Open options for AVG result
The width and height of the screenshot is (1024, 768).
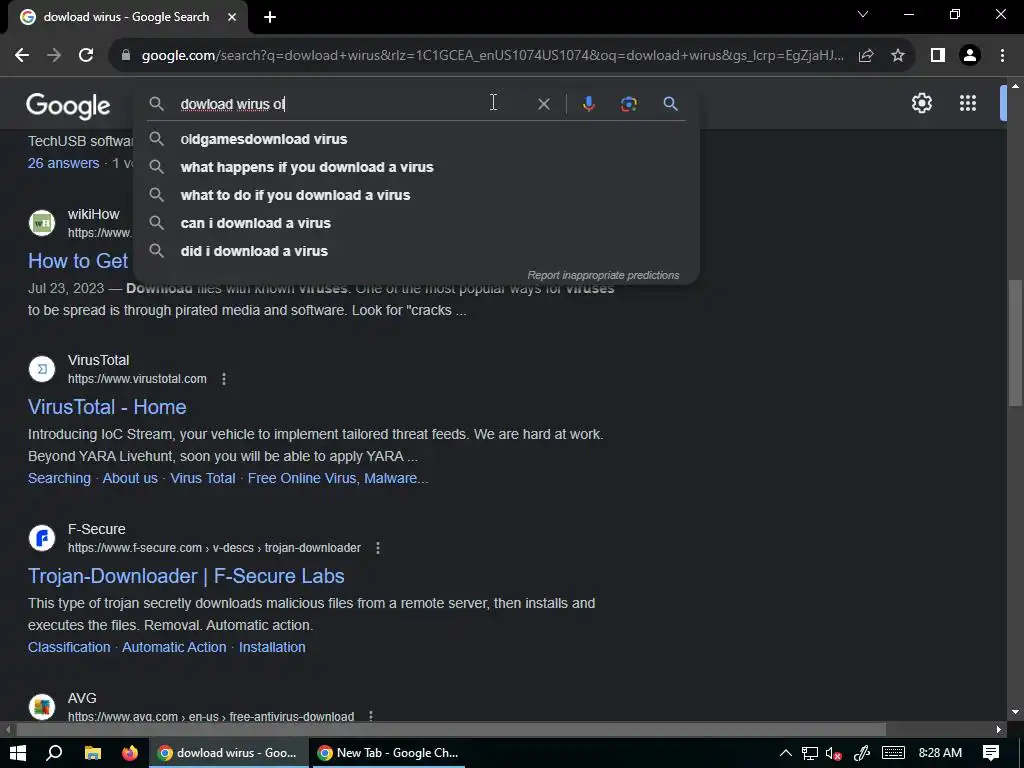pos(371,716)
